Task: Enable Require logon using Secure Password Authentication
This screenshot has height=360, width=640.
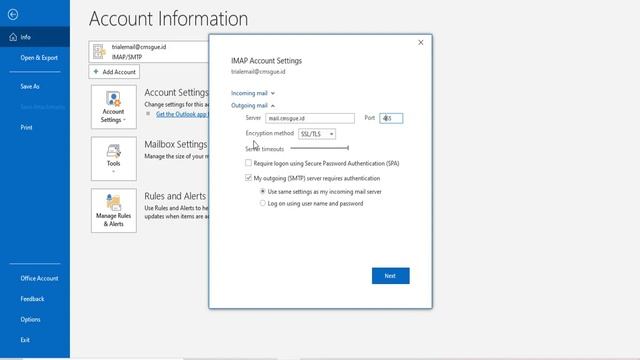Action: (248, 163)
